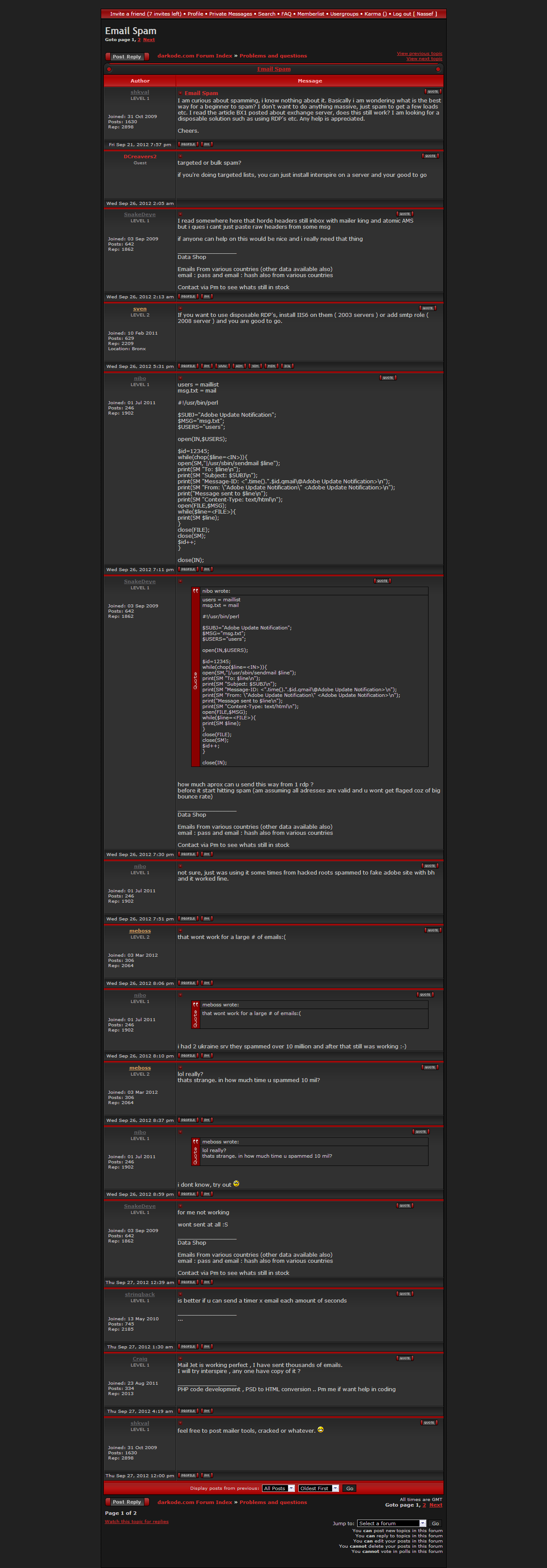Quote DCreavers2's guest post

click(x=430, y=156)
